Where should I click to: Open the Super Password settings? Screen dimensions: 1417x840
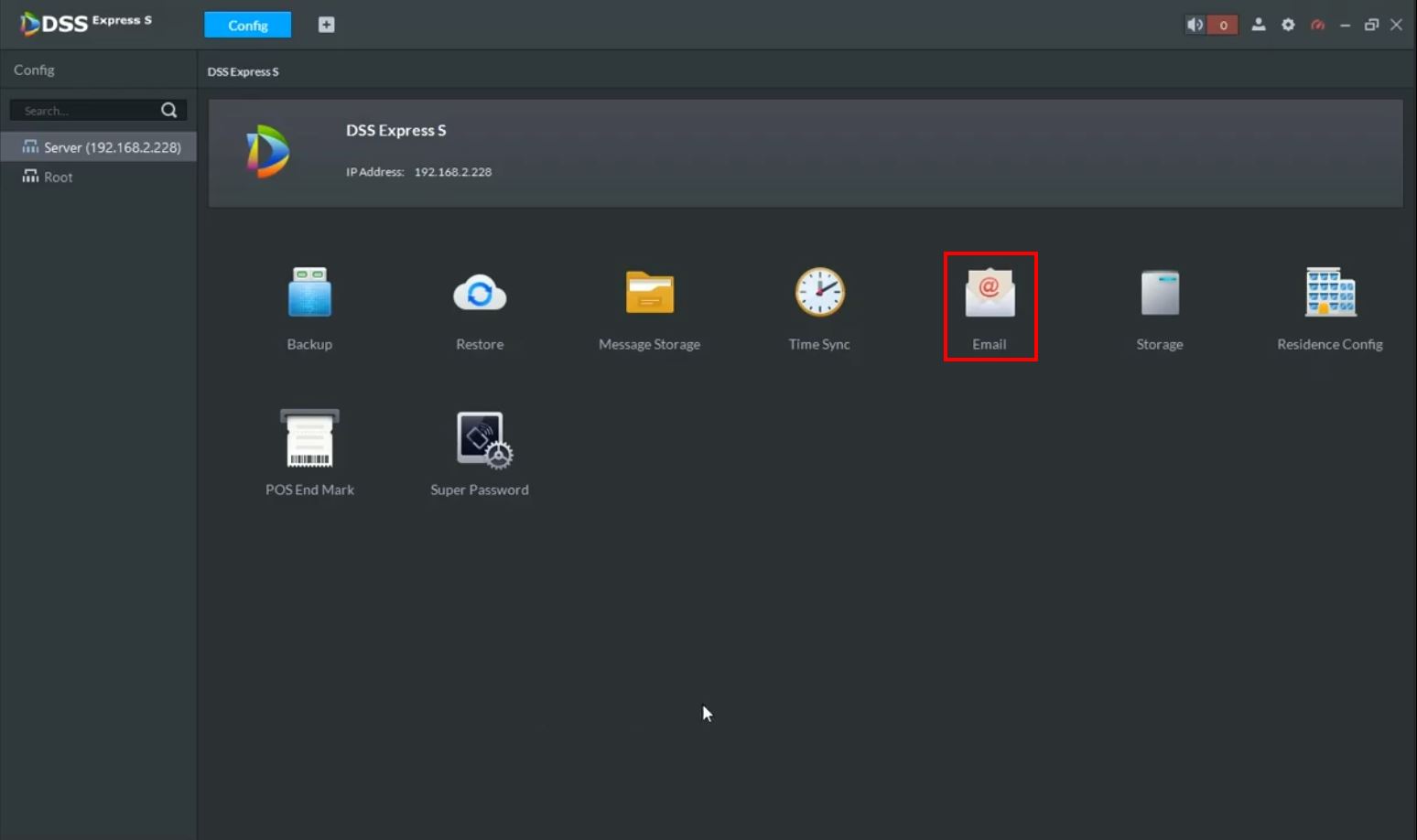point(480,453)
